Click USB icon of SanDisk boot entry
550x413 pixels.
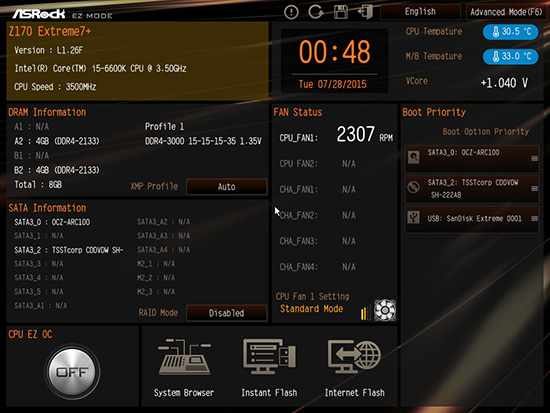point(414,217)
